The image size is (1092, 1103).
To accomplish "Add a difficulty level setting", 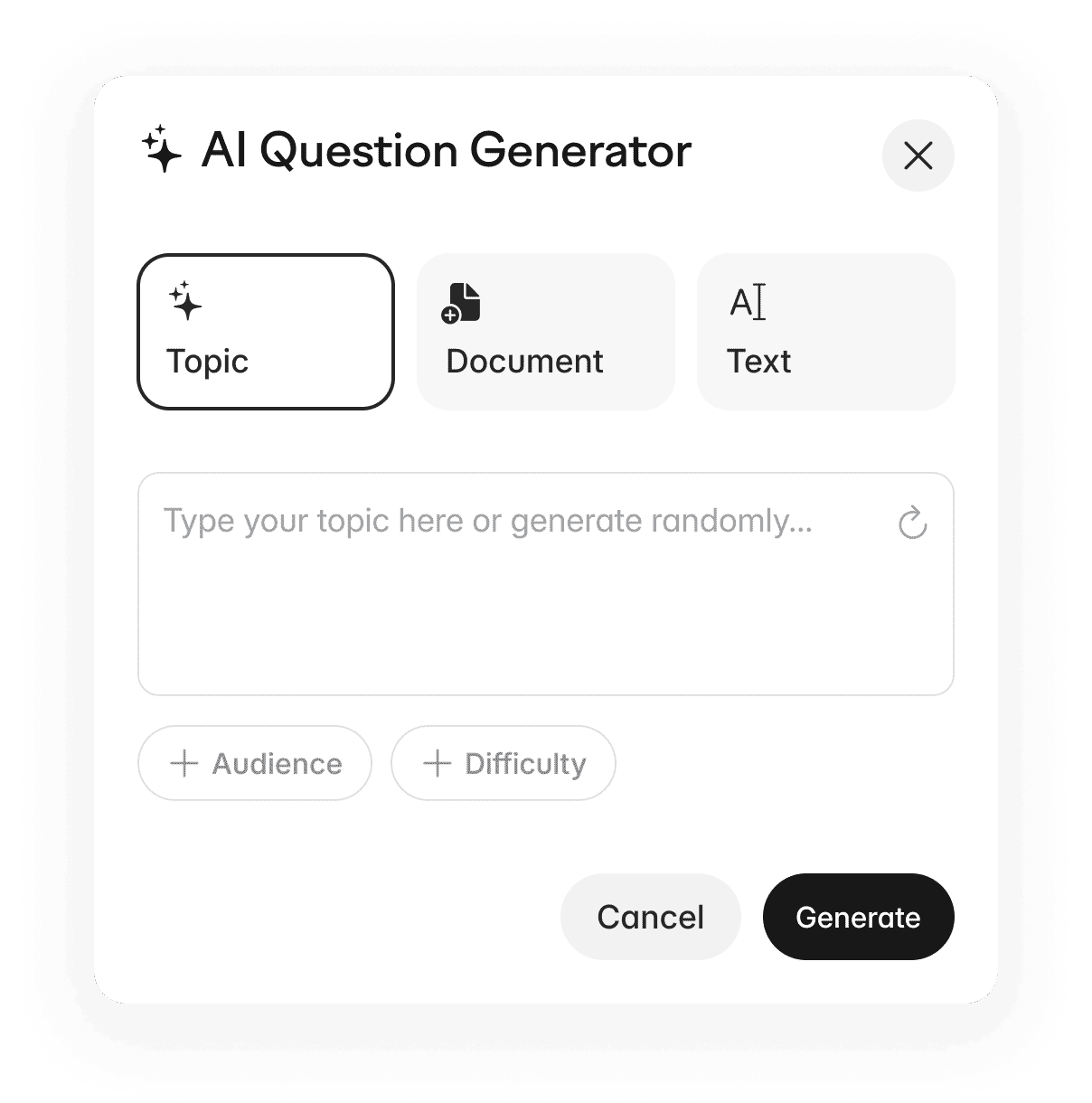I will (x=503, y=763).
